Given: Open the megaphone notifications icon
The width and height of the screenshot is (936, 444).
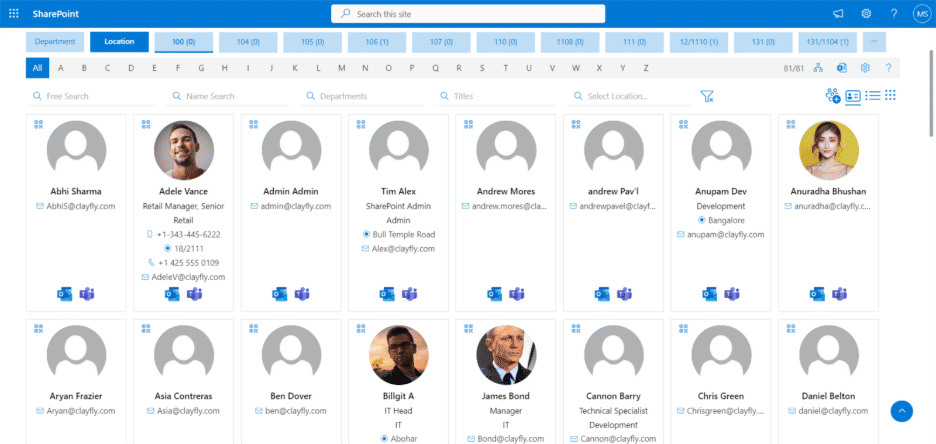Looking at the screenshot, I should [838, 14].
